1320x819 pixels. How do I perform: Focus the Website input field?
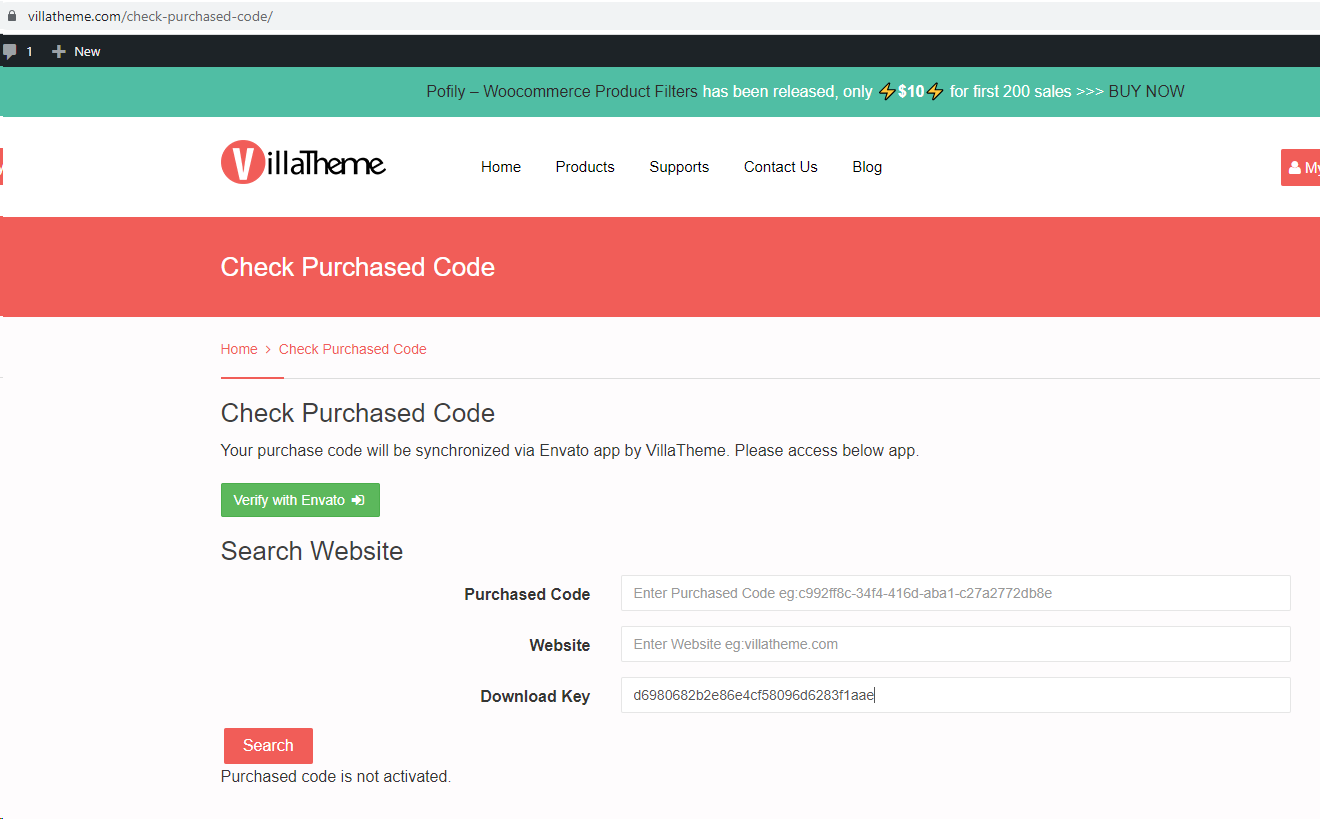tap(955, 644)
